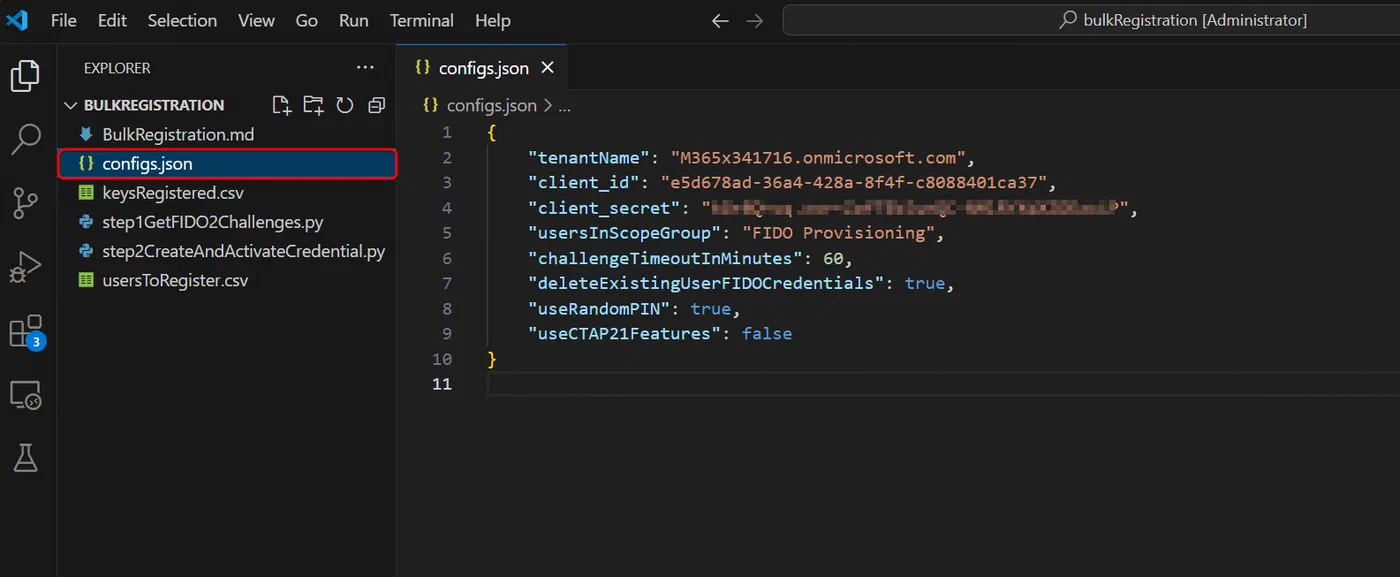Open the Extensions view with badge
This screenshot has height=577, width=1400.
(x=26, y=331)
